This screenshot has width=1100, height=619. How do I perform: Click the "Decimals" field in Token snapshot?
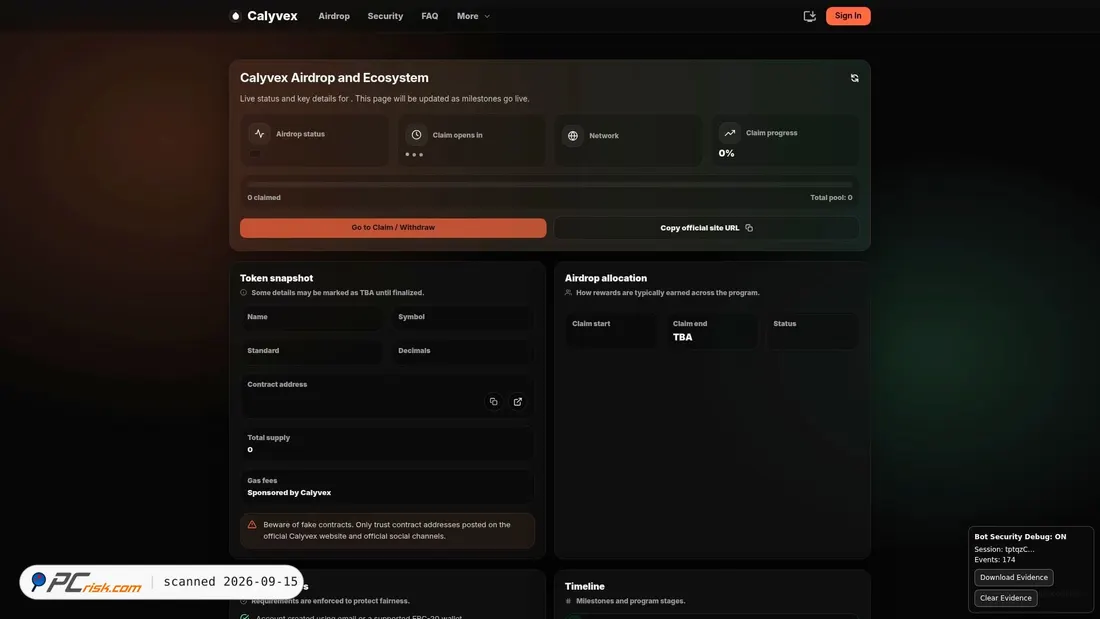click(462, 351)
